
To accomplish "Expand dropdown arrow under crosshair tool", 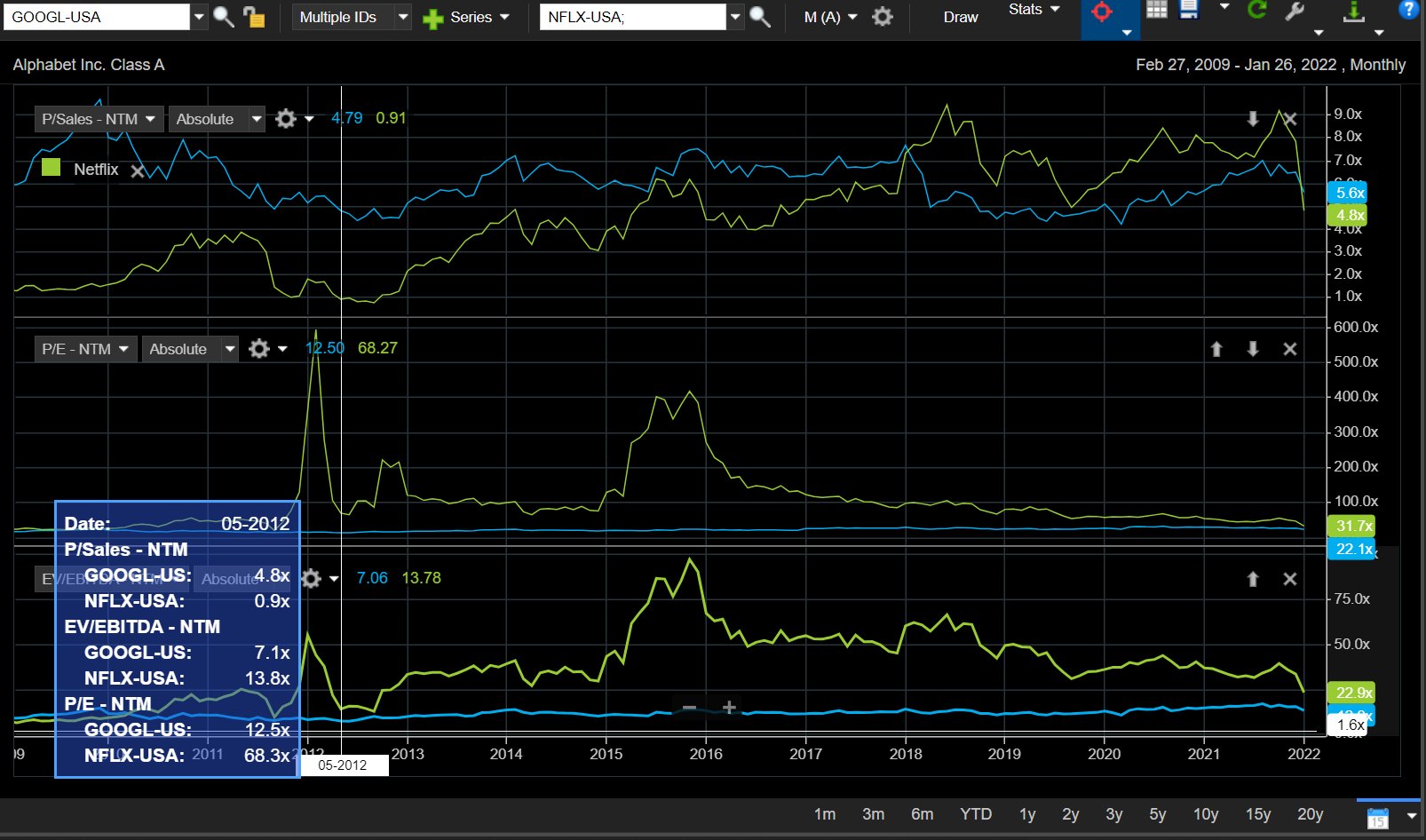I will 1127,33.
